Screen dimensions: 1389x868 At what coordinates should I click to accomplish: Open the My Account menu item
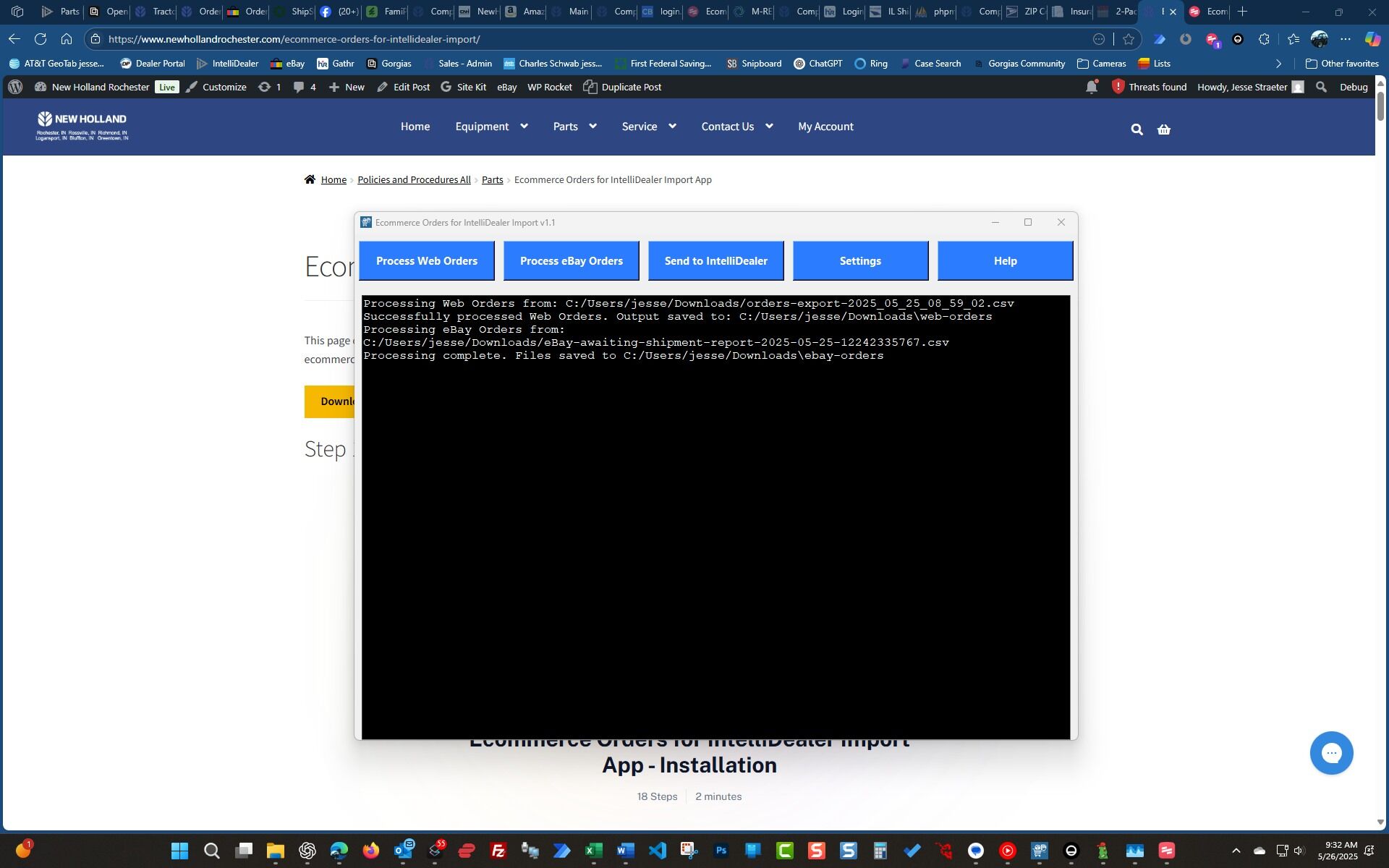tap(825, 127)
